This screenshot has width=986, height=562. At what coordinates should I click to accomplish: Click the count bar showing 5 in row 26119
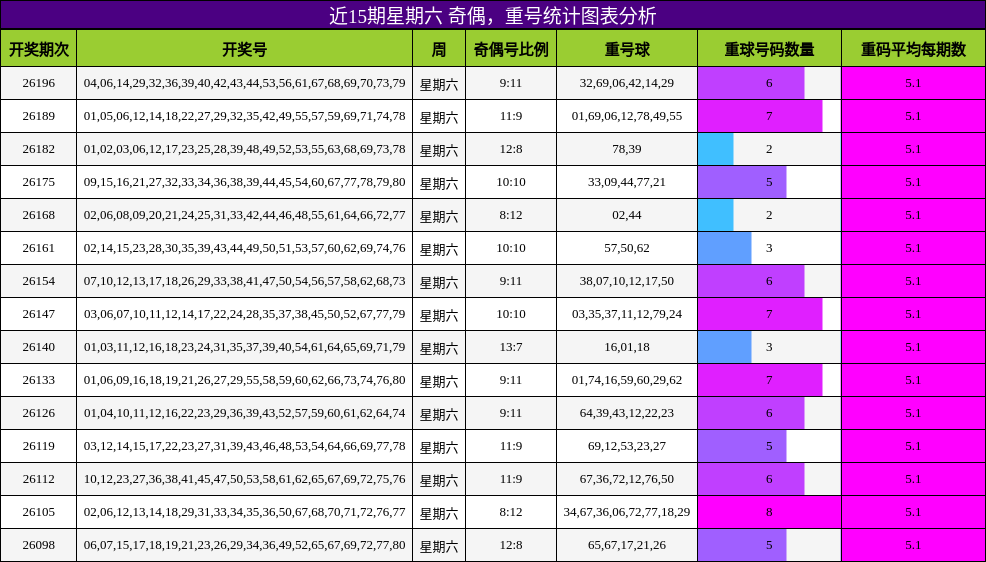tap(742, 446)
